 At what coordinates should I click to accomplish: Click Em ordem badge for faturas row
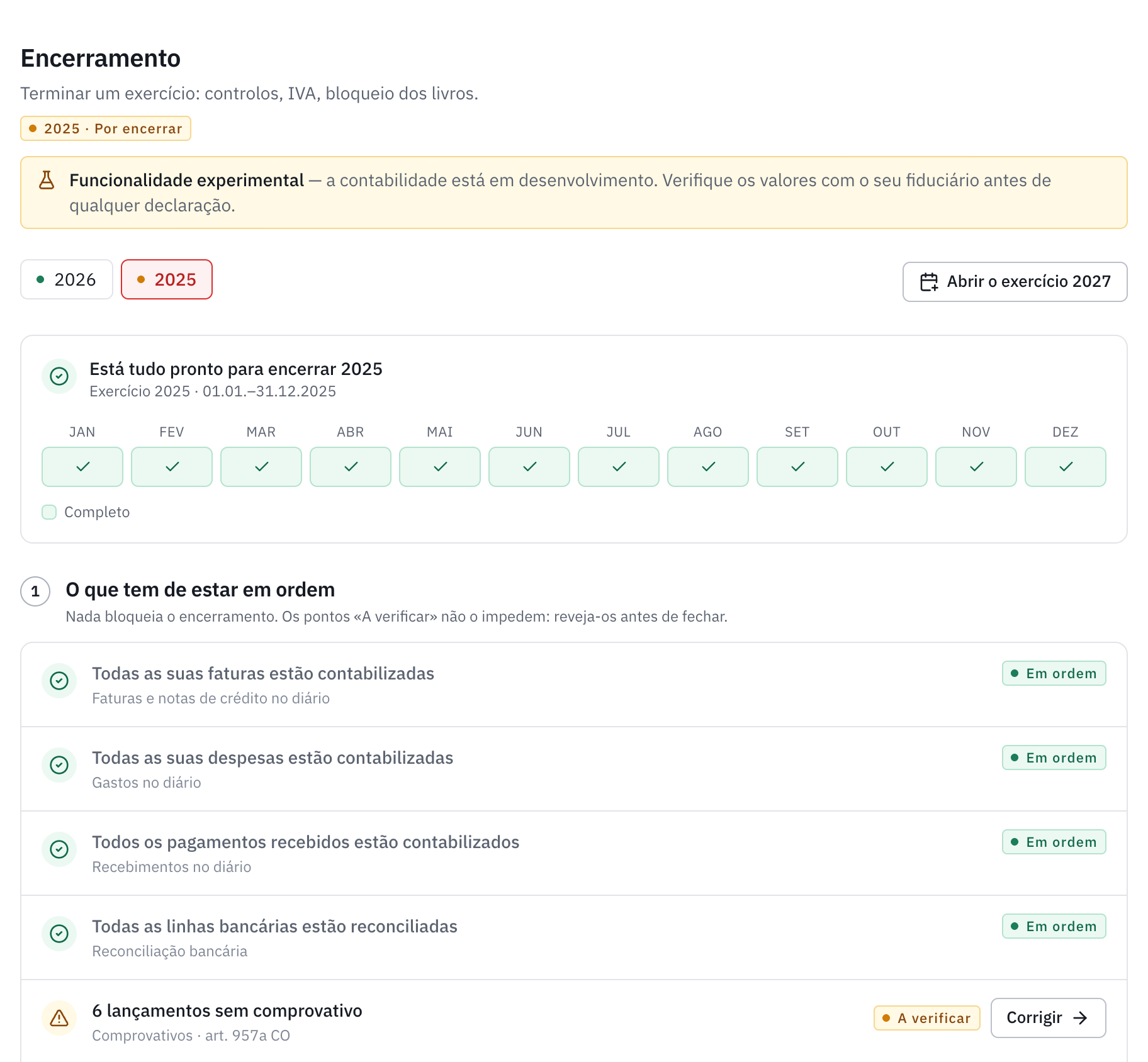coord(1054,673)
